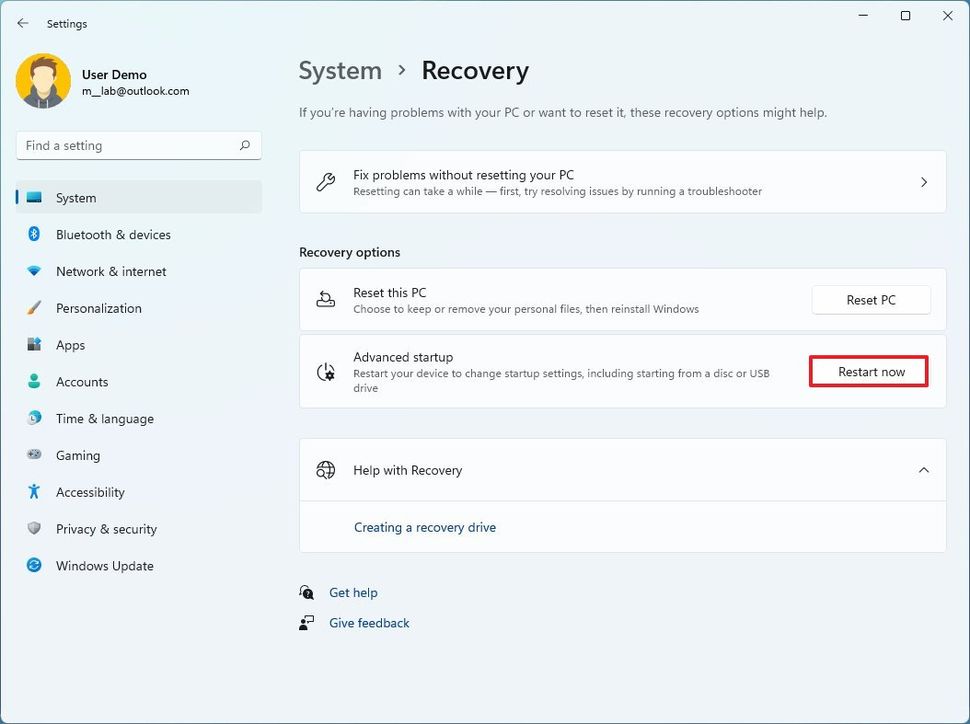Select the Gaming controller icon

(36, 455)
